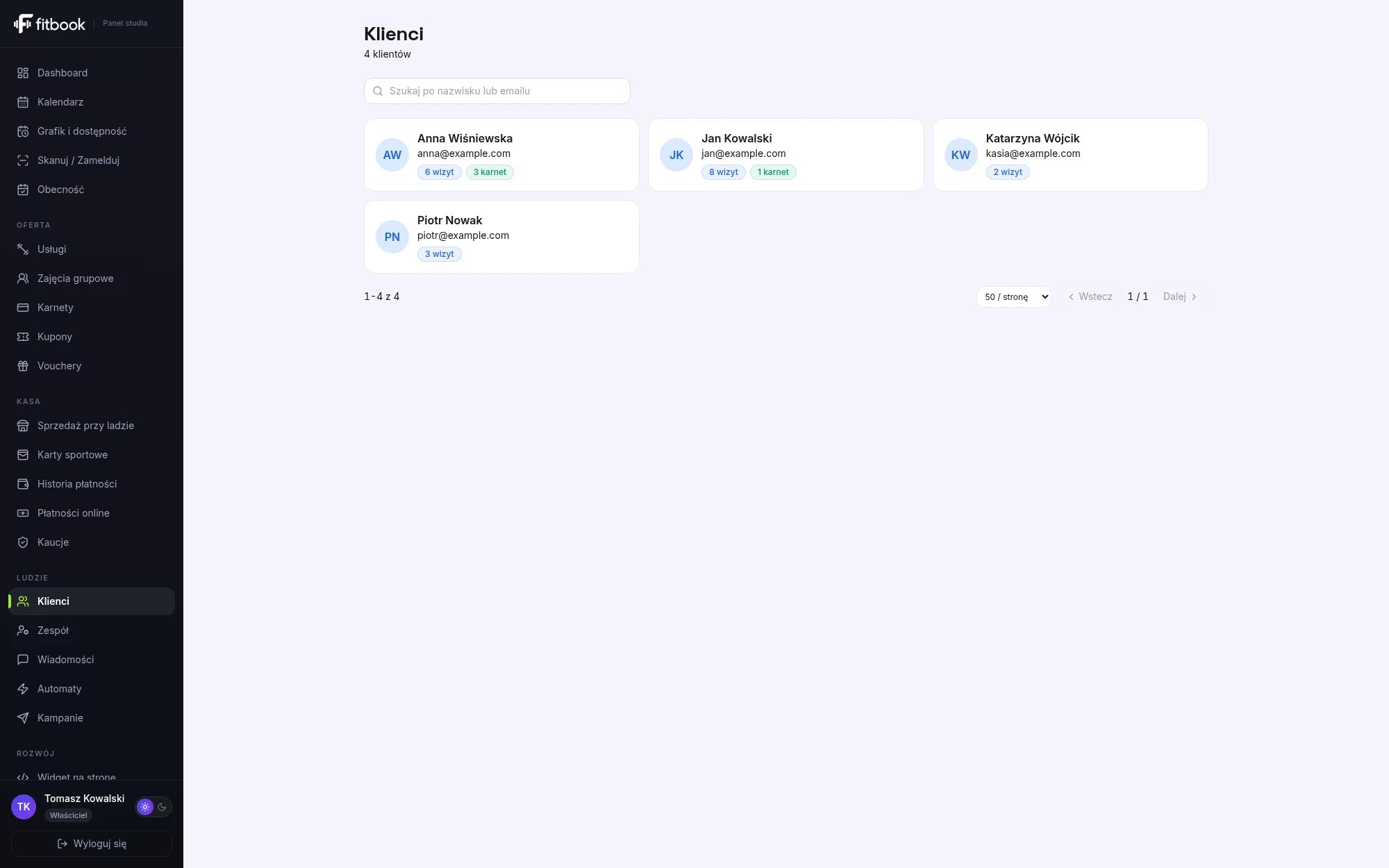The height and width of the screenshot is (868, 1389).
Task: Open the Kupony ticket icon
Action: click(x=23, y=337)
